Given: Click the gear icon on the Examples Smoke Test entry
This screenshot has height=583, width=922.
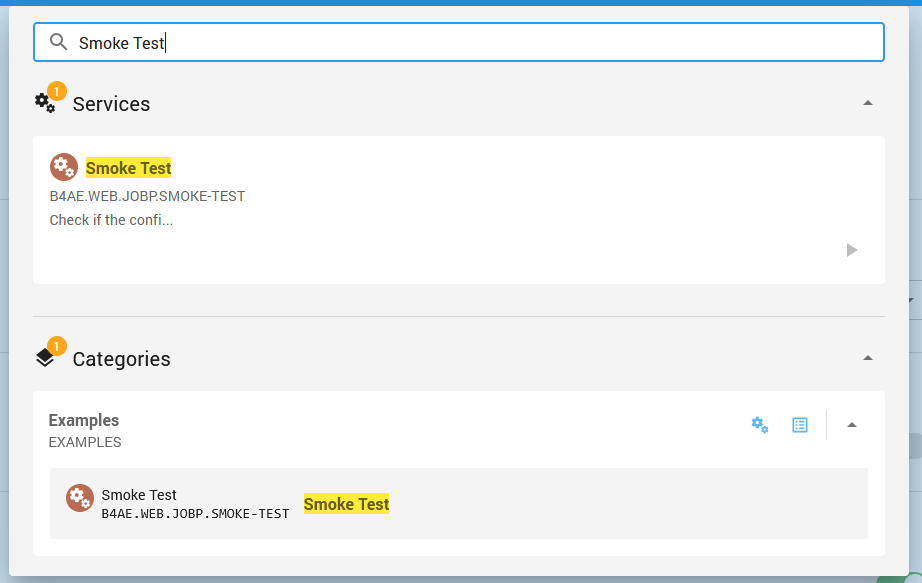Looking at the screenshot, I should (79, 498).
